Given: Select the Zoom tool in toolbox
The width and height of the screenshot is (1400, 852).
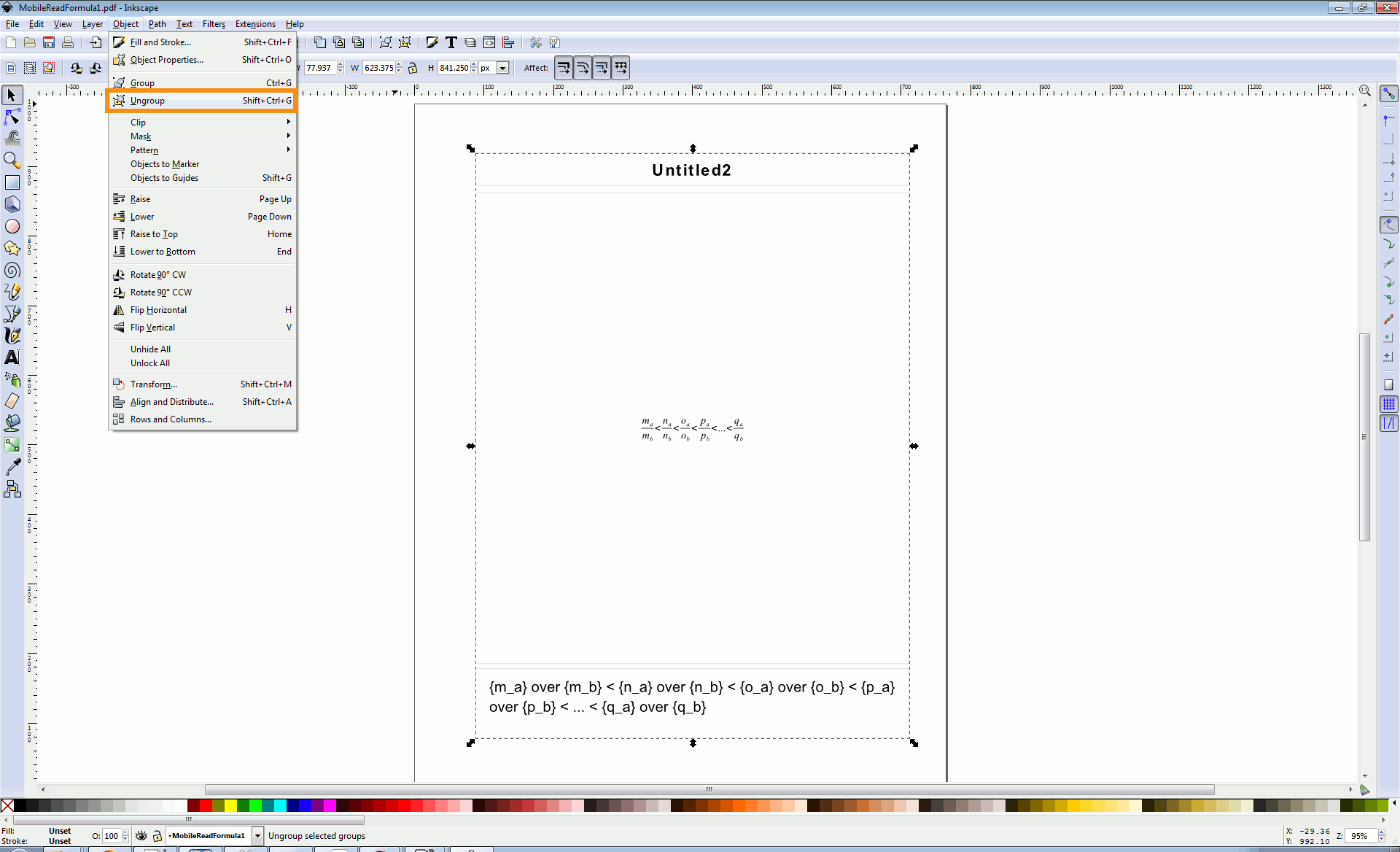Looking at the screenshot, I should (x=12, y=160).
